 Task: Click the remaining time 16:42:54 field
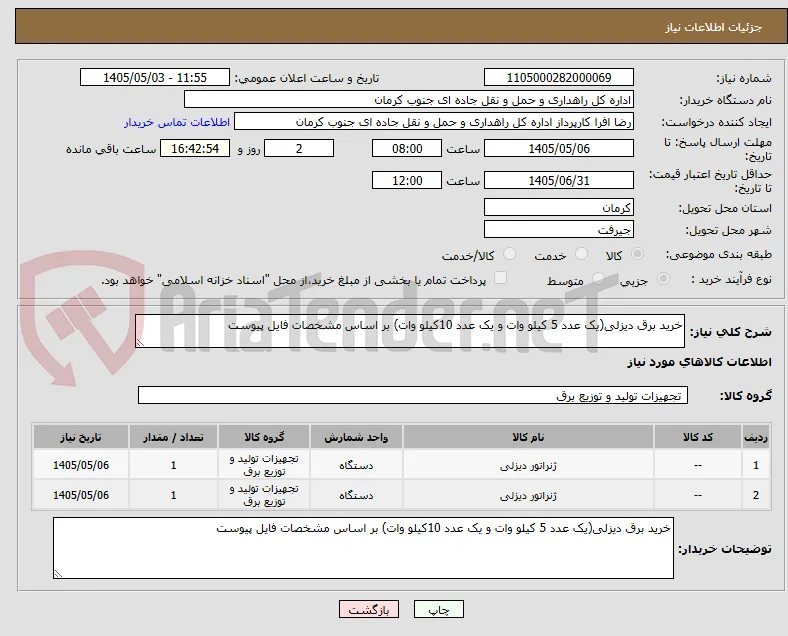(x=195, y=149)
